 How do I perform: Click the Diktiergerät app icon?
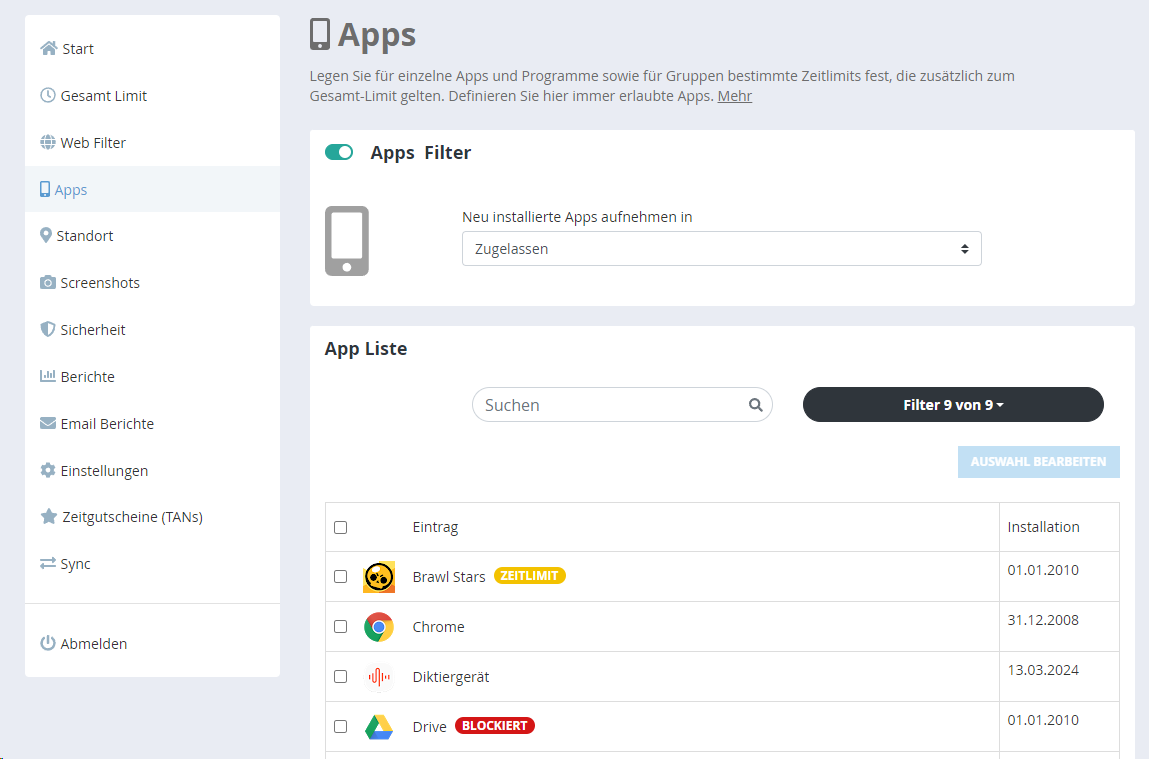pos(379,677)
